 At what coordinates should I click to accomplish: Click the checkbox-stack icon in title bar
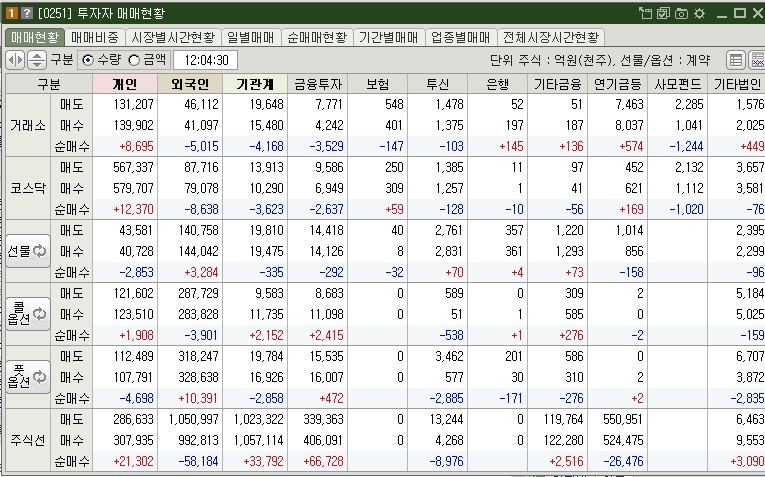[663, 13]
